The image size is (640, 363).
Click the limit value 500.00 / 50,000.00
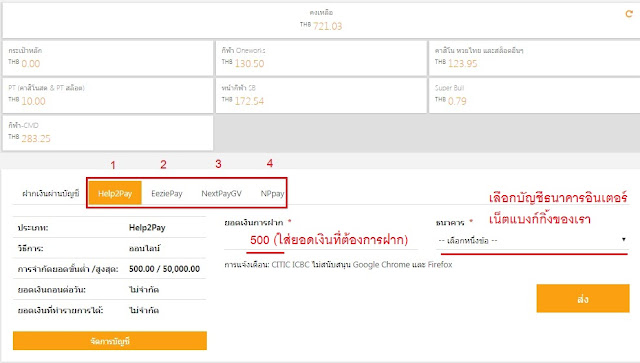point(164,269)
